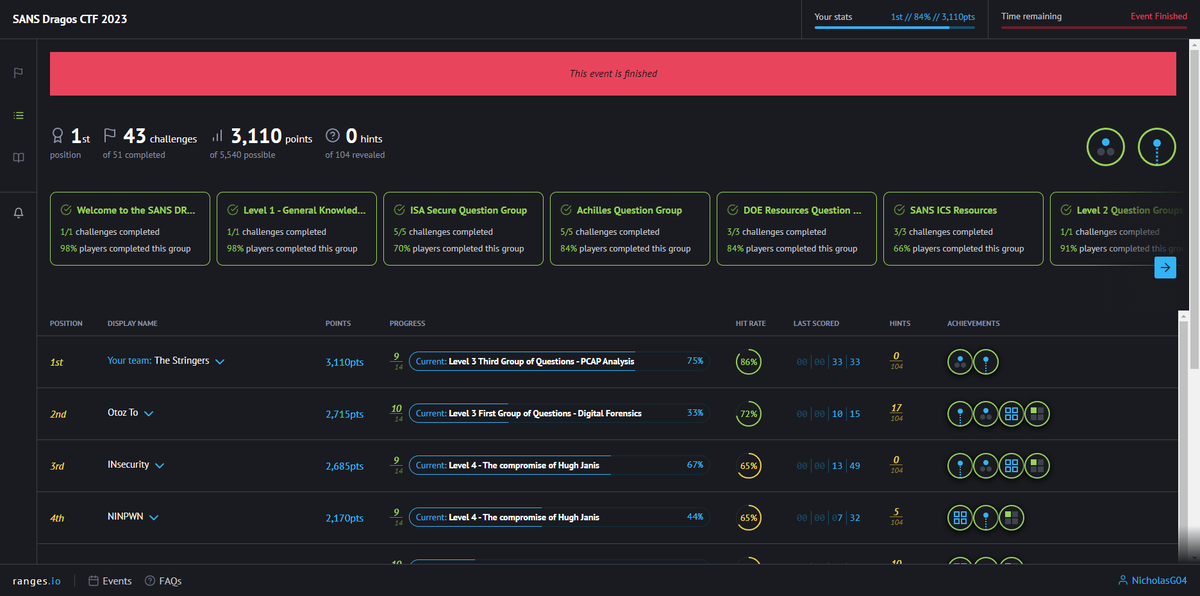
Task: Click Otoz To's blue grid achievement badge
Action: pos(1012,413)
